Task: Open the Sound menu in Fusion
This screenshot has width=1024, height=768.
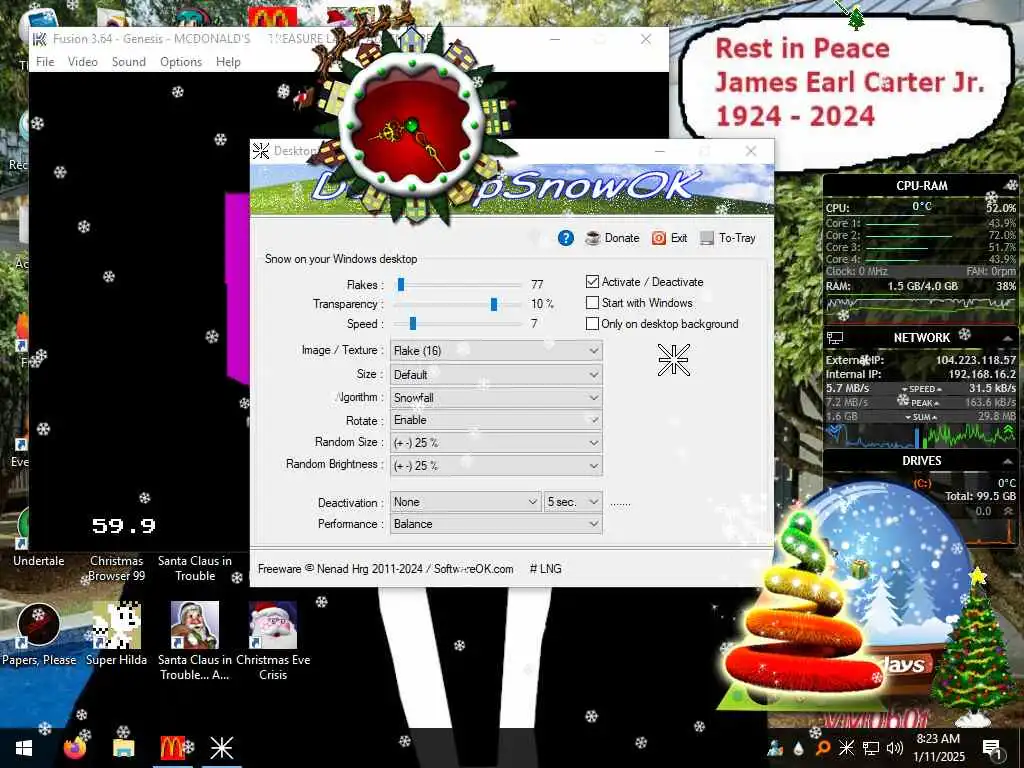Action: (129, 61)
